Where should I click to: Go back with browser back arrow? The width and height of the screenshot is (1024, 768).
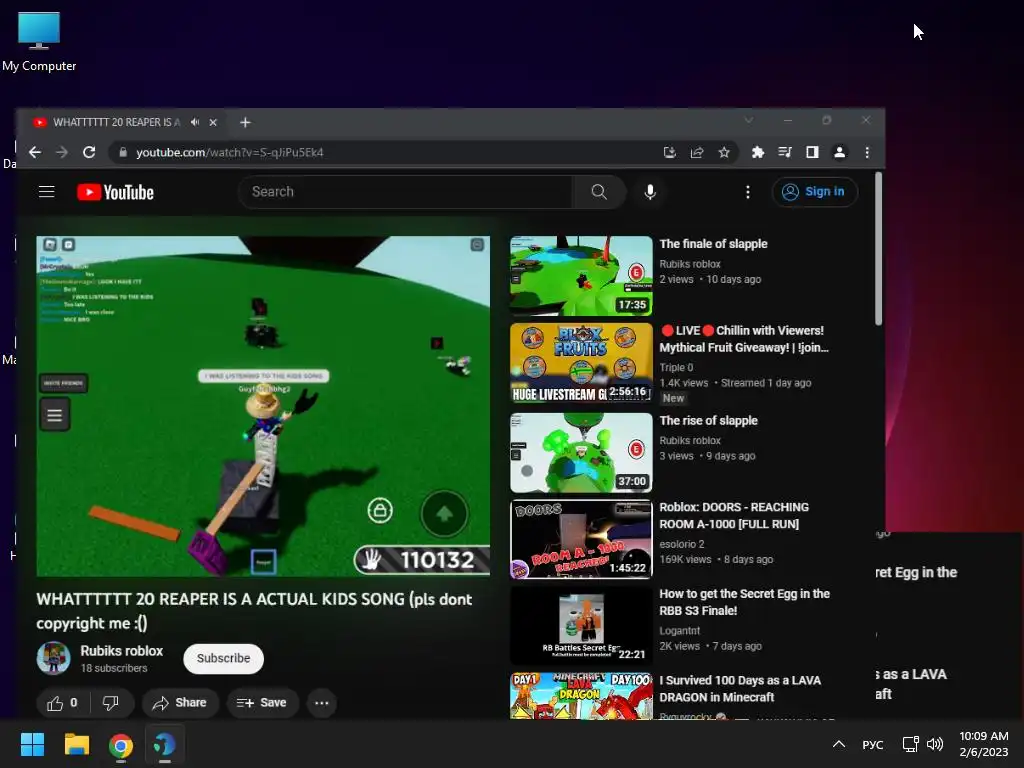[35, 152]
